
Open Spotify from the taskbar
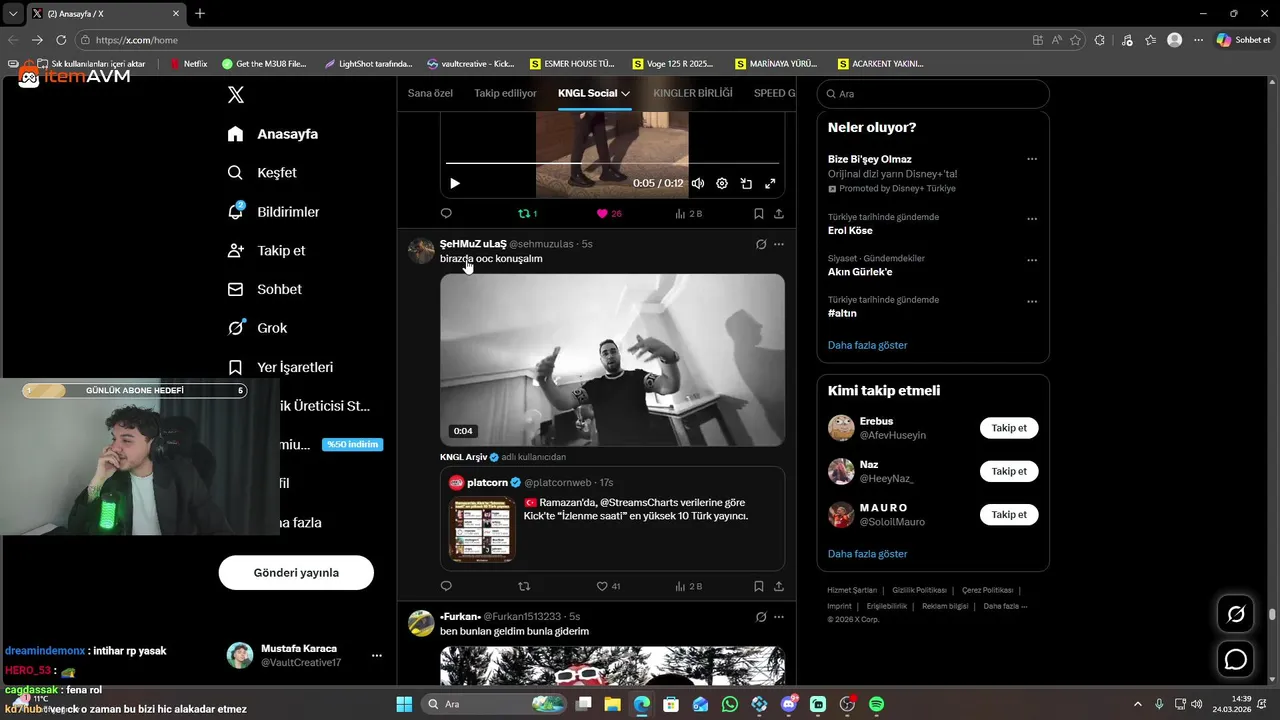pos(876,704)
